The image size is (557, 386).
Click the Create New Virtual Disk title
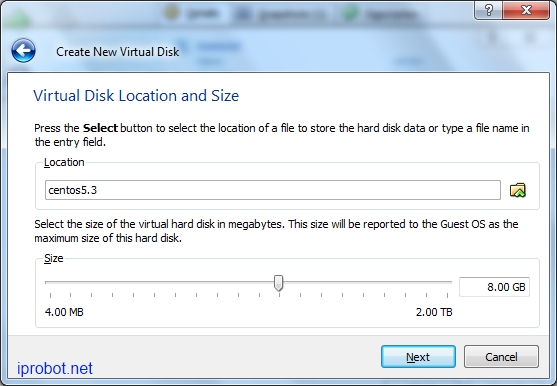[x=118, y=52]
